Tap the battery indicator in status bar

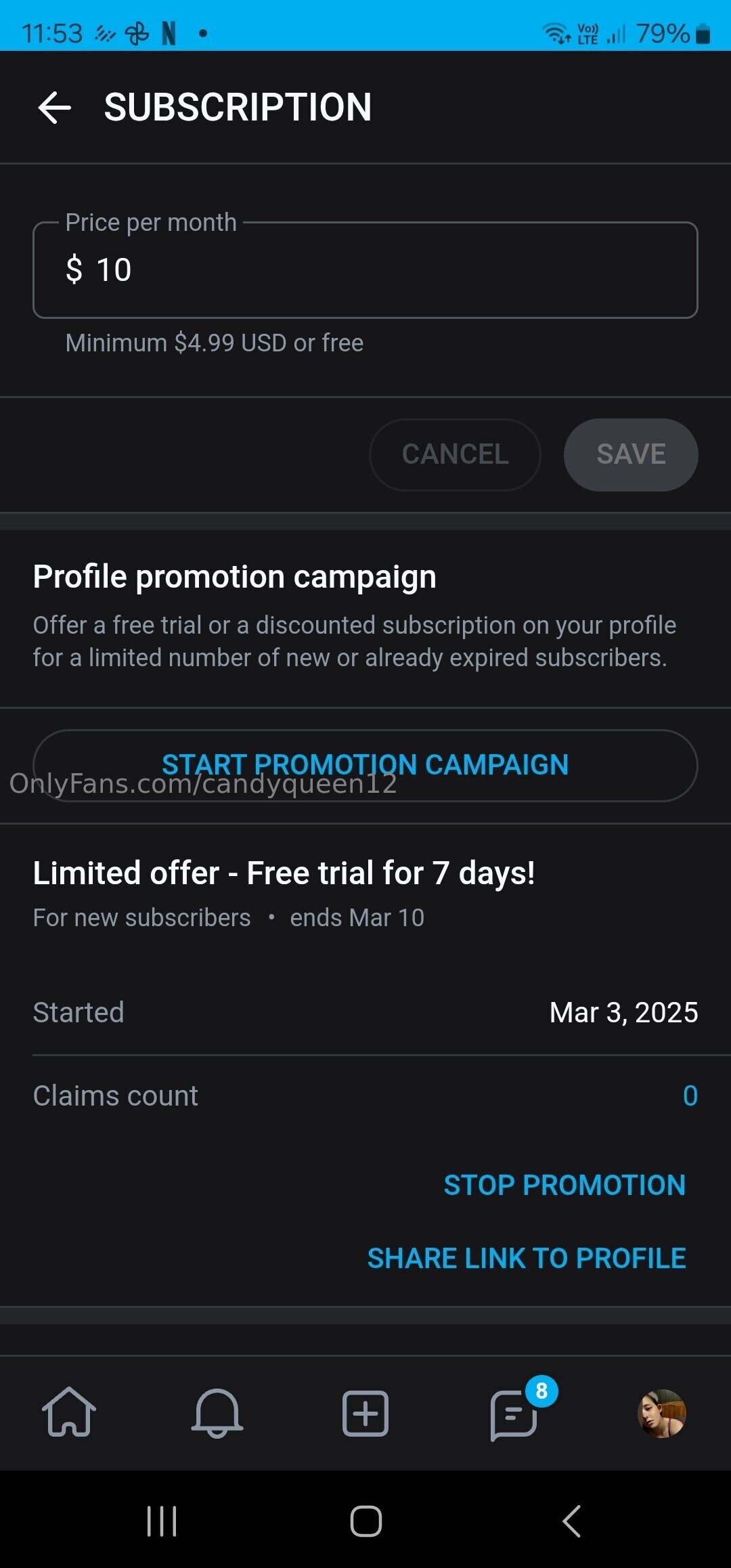[703, 33]
